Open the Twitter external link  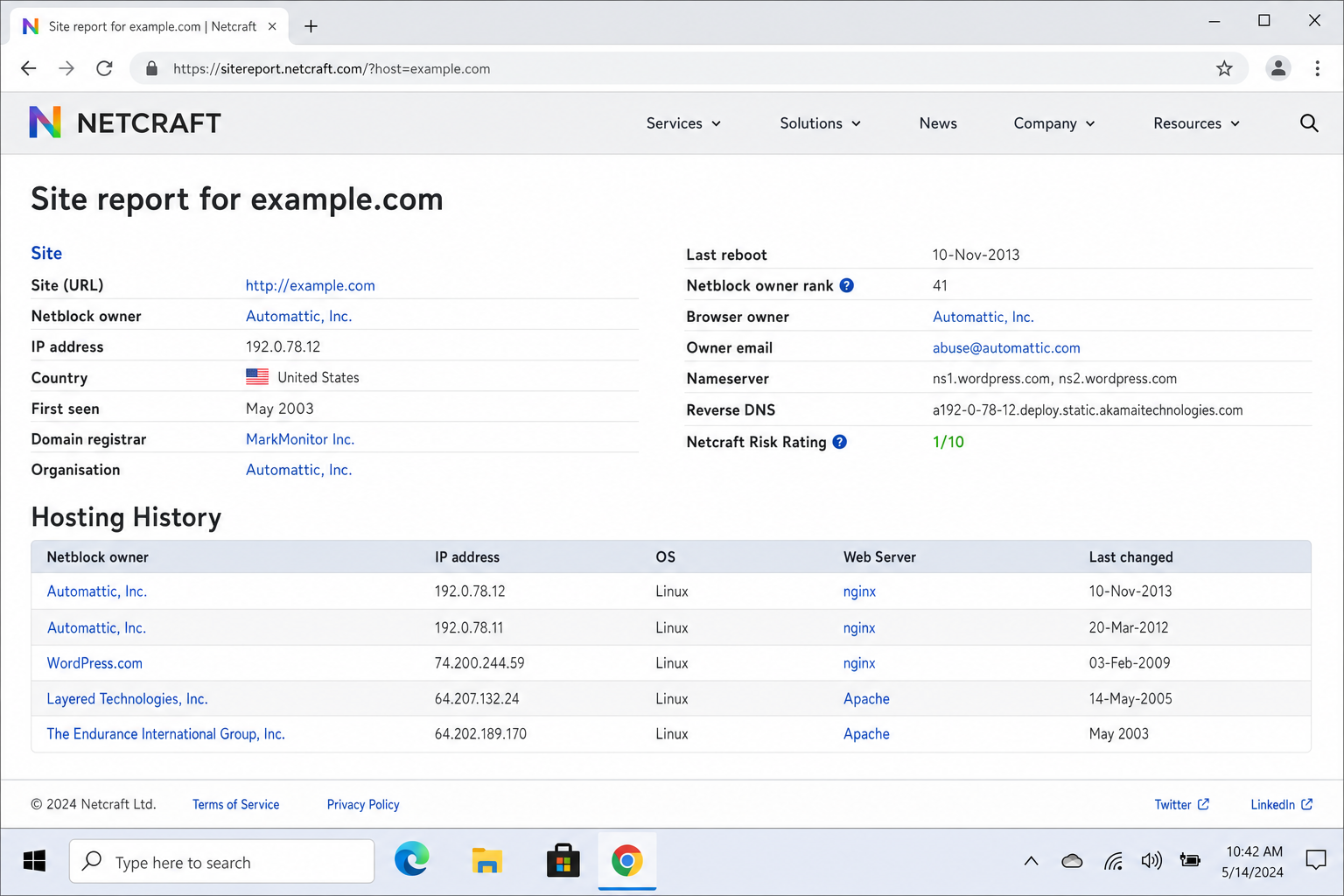[x=1182, y=804]
